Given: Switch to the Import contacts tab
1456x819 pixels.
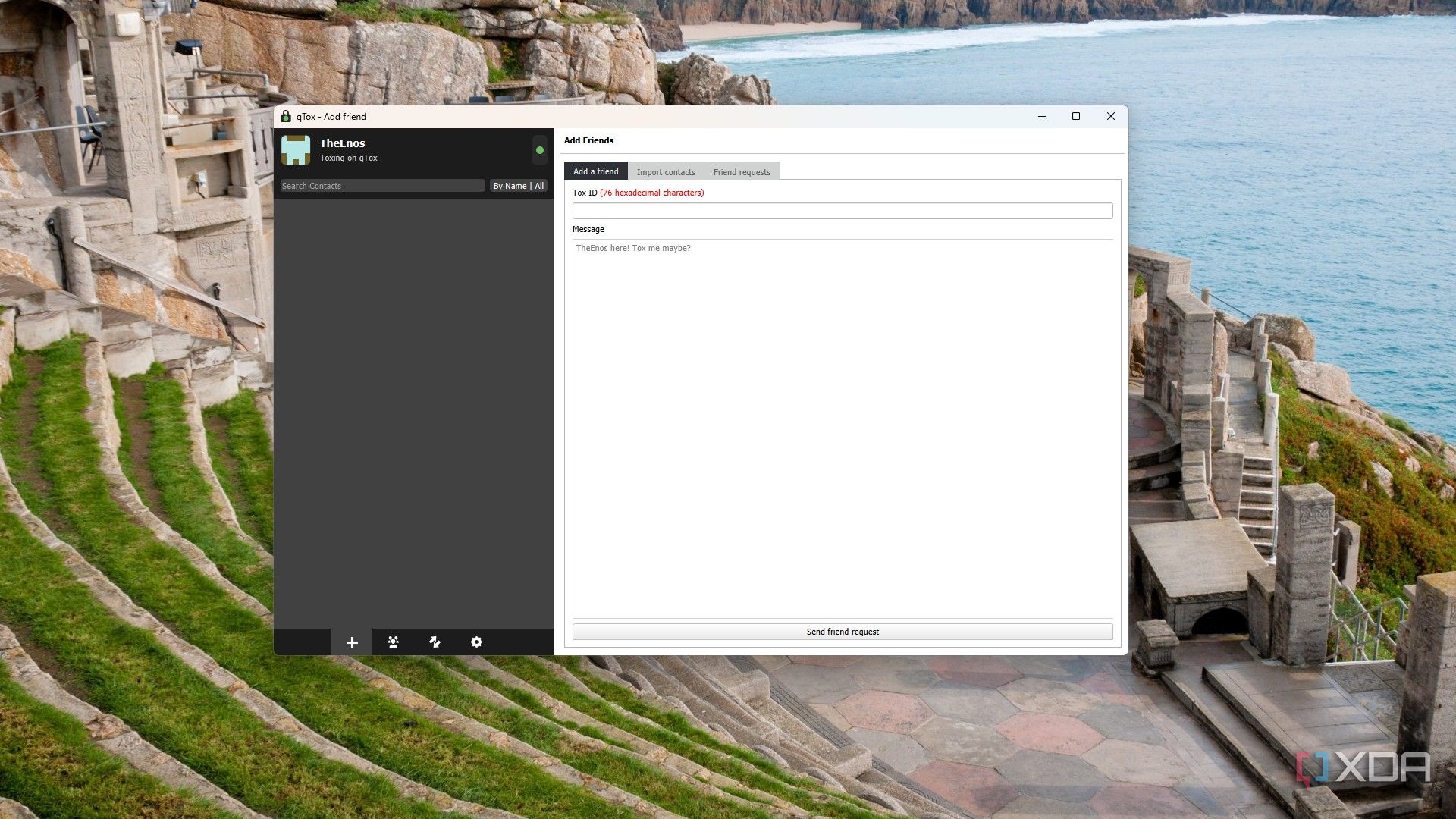Looking at the screenshot, I should click(x=665, y=172).
